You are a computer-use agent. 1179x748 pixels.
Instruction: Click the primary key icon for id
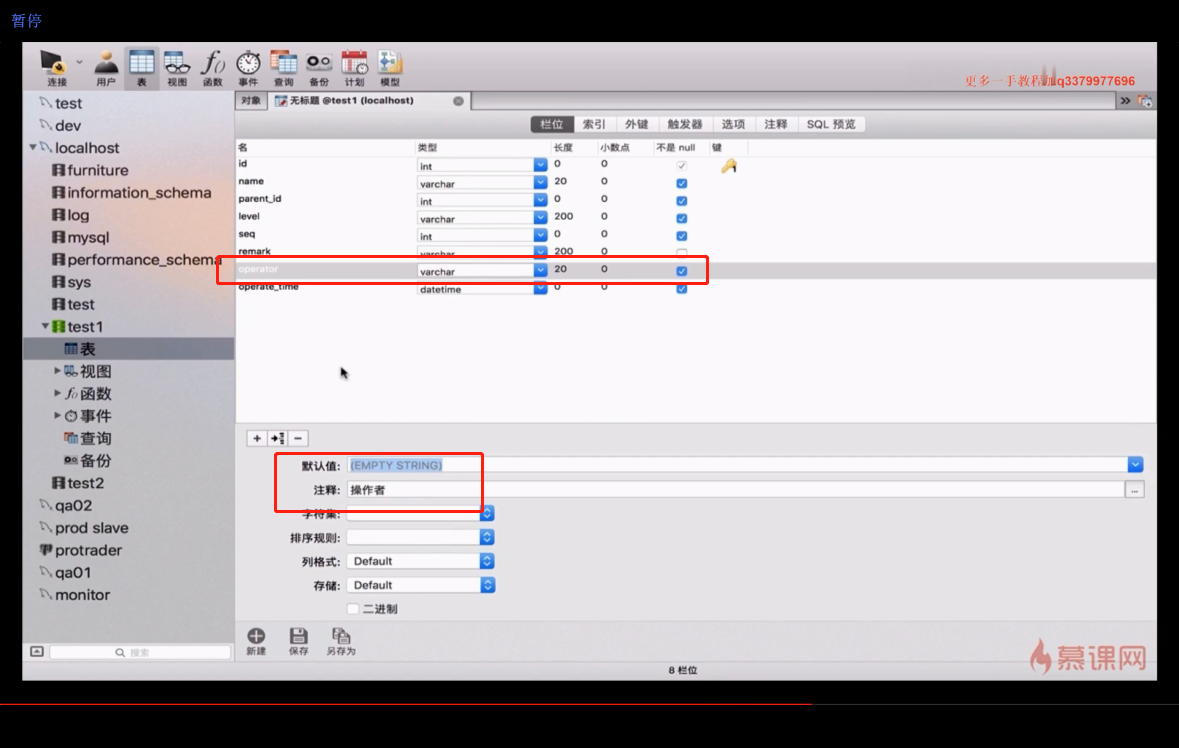coord(729,166)
